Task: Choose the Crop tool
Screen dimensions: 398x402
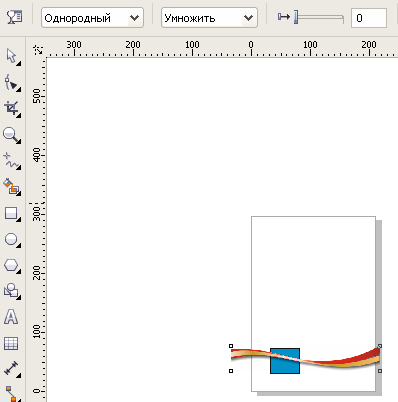Action: (12, 109)
